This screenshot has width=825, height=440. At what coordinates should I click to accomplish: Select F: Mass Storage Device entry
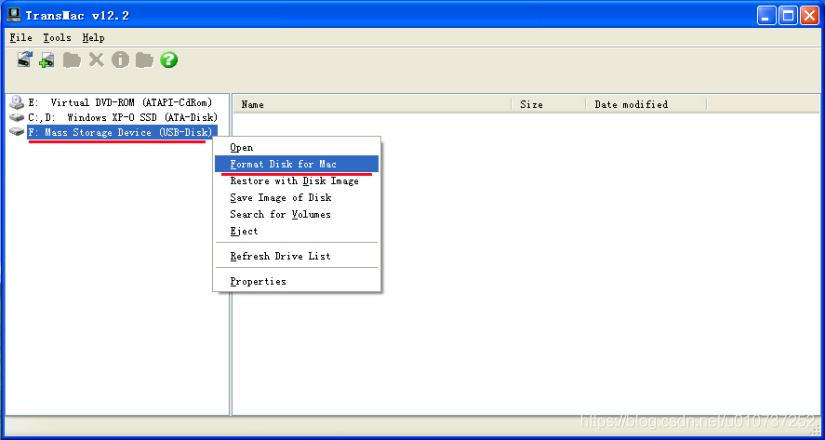tap(122, 132)
